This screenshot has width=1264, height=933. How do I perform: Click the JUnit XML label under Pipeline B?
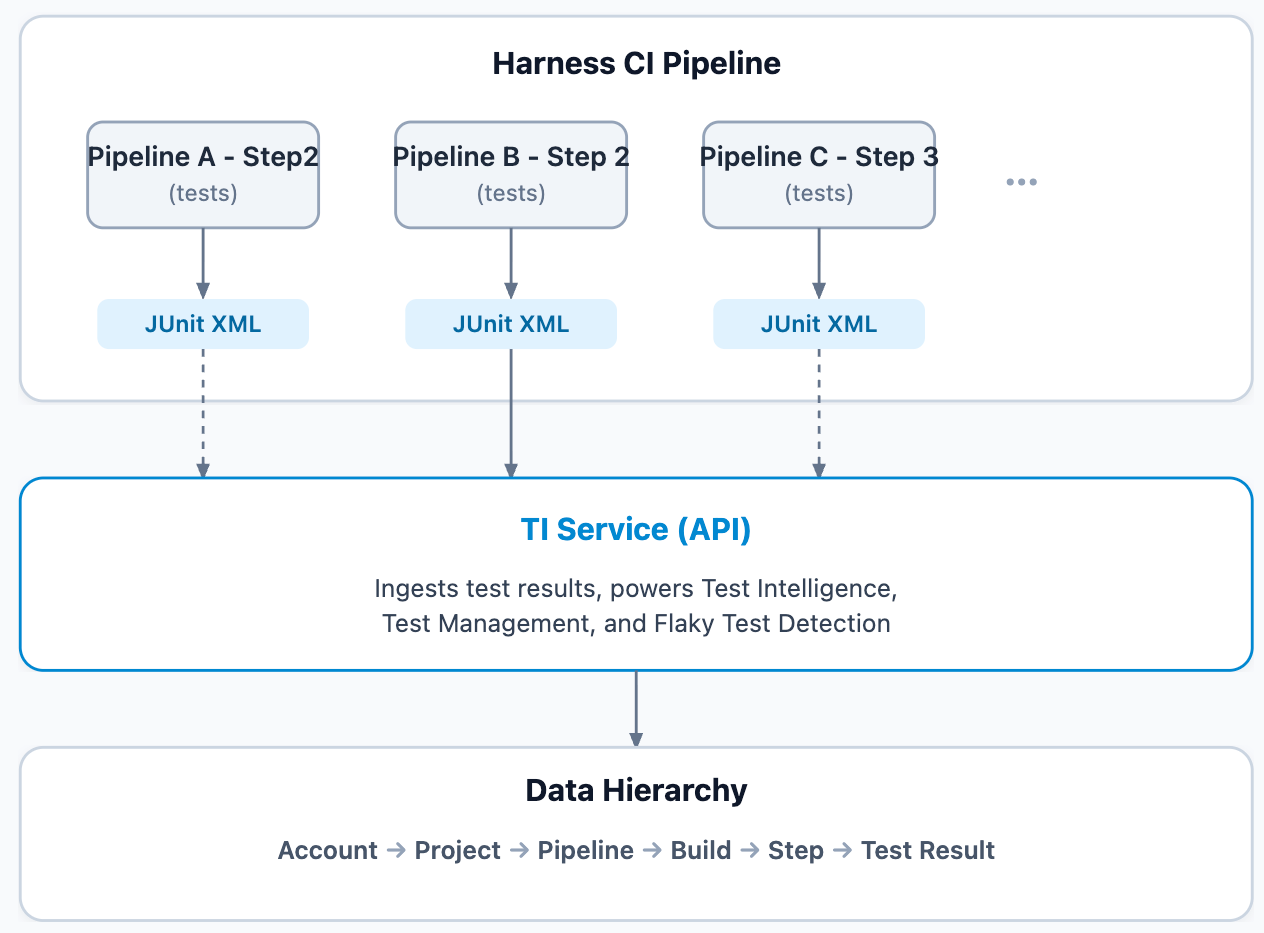click(511, 324)
